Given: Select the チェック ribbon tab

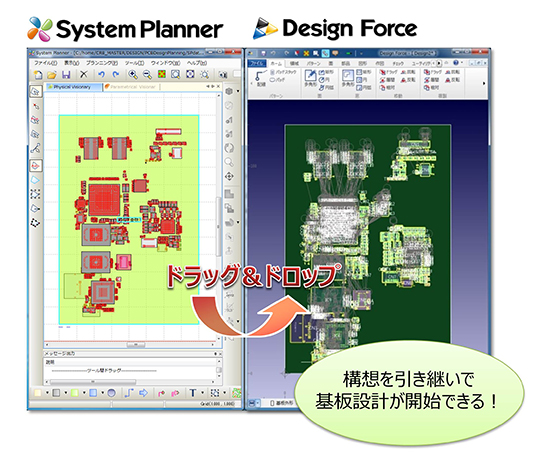Looking at the screenshot, I should (398, 63).
